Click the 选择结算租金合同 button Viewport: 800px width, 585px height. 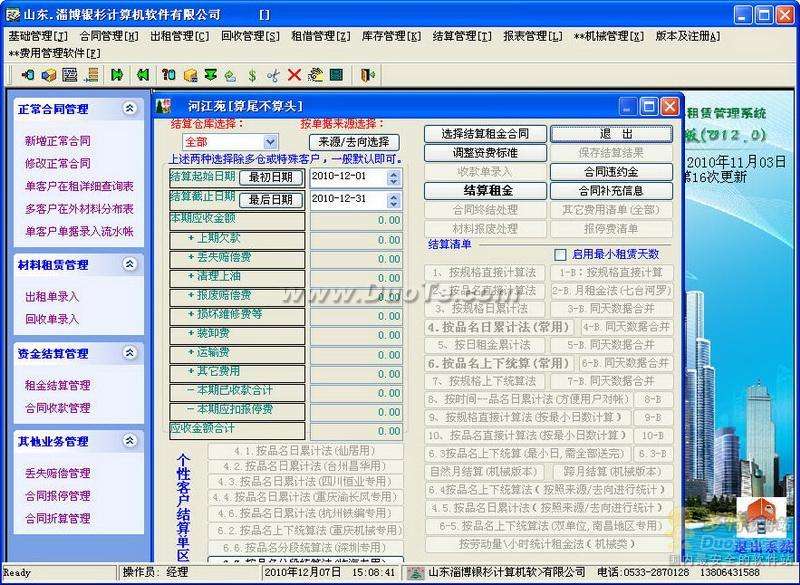[485, 134]
